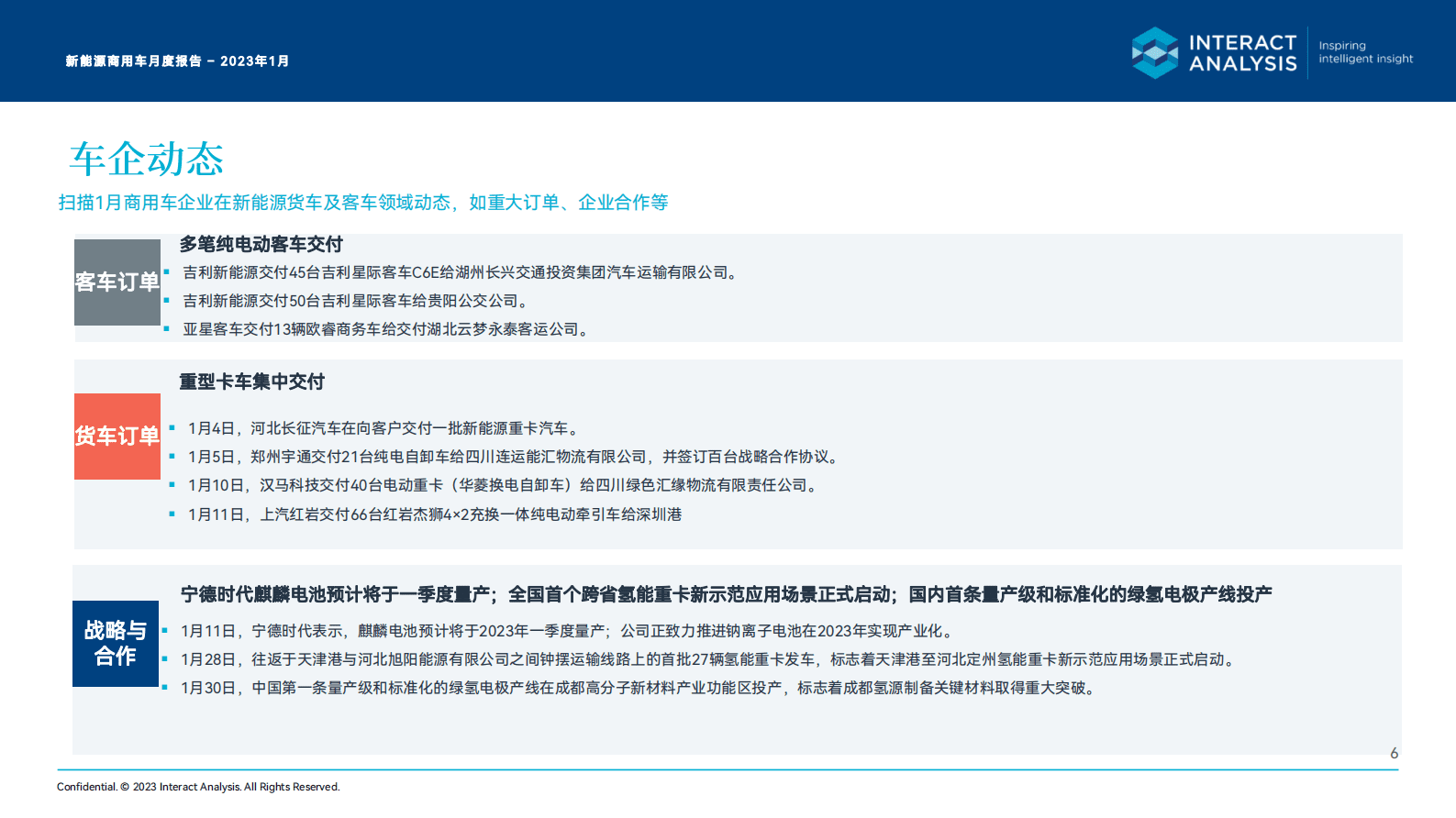Click the 1月10日 汉马科技交付40台 line

[x=504, y=485]
